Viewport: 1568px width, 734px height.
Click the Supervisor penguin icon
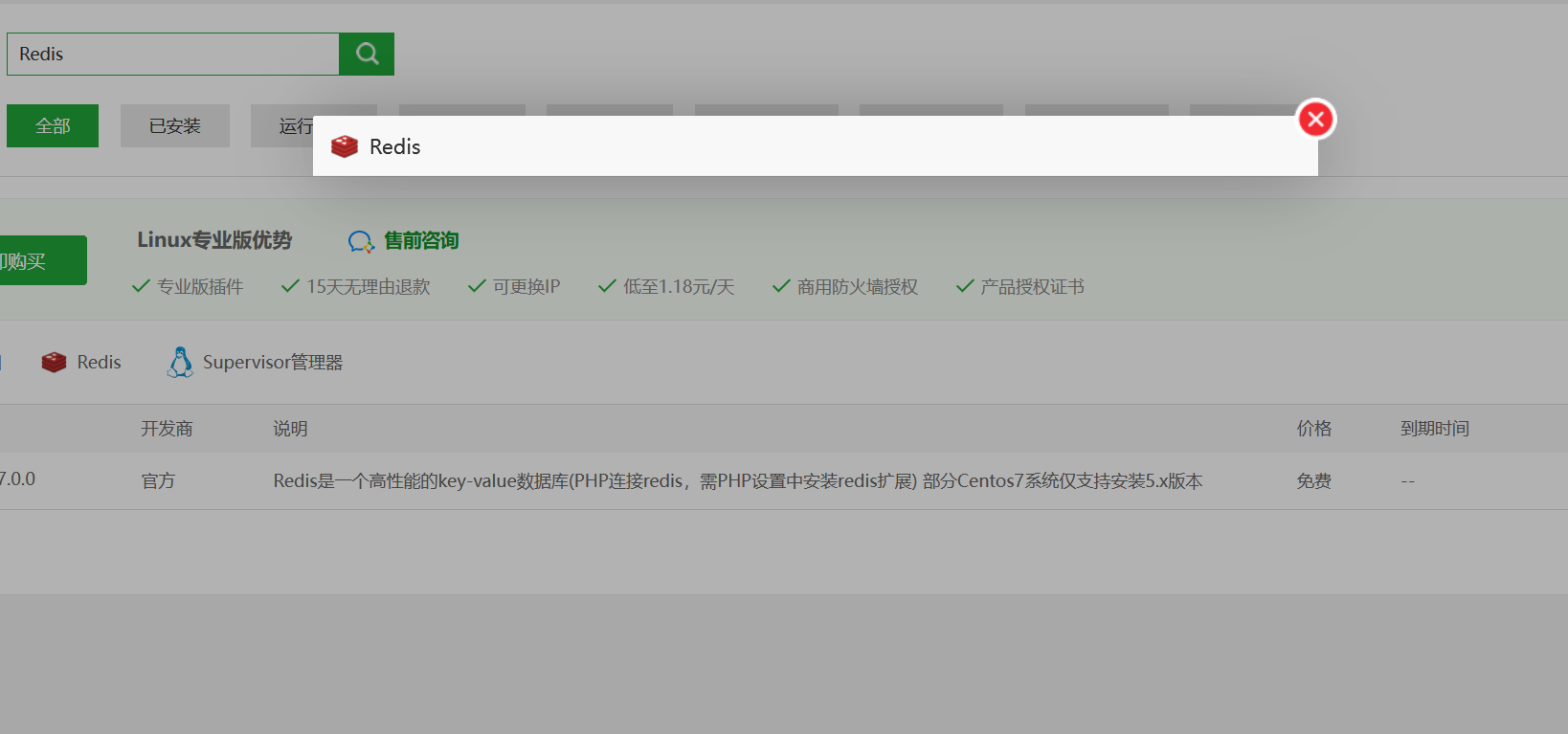pos(180,362)
